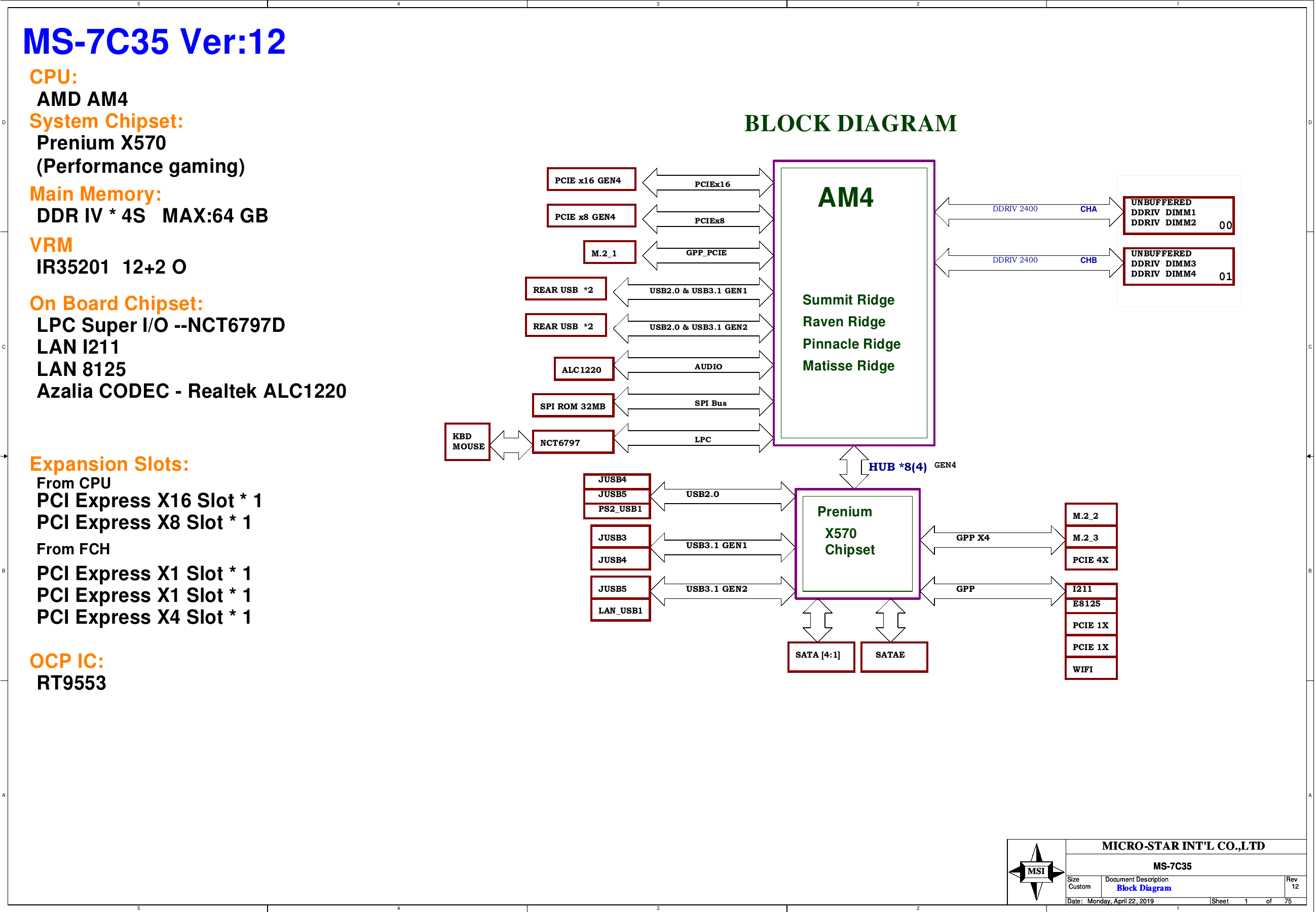The width and height of the screenshot is (1316, 912).
Task: Select the SATA [4:1] box
Action: pos(820,657)
